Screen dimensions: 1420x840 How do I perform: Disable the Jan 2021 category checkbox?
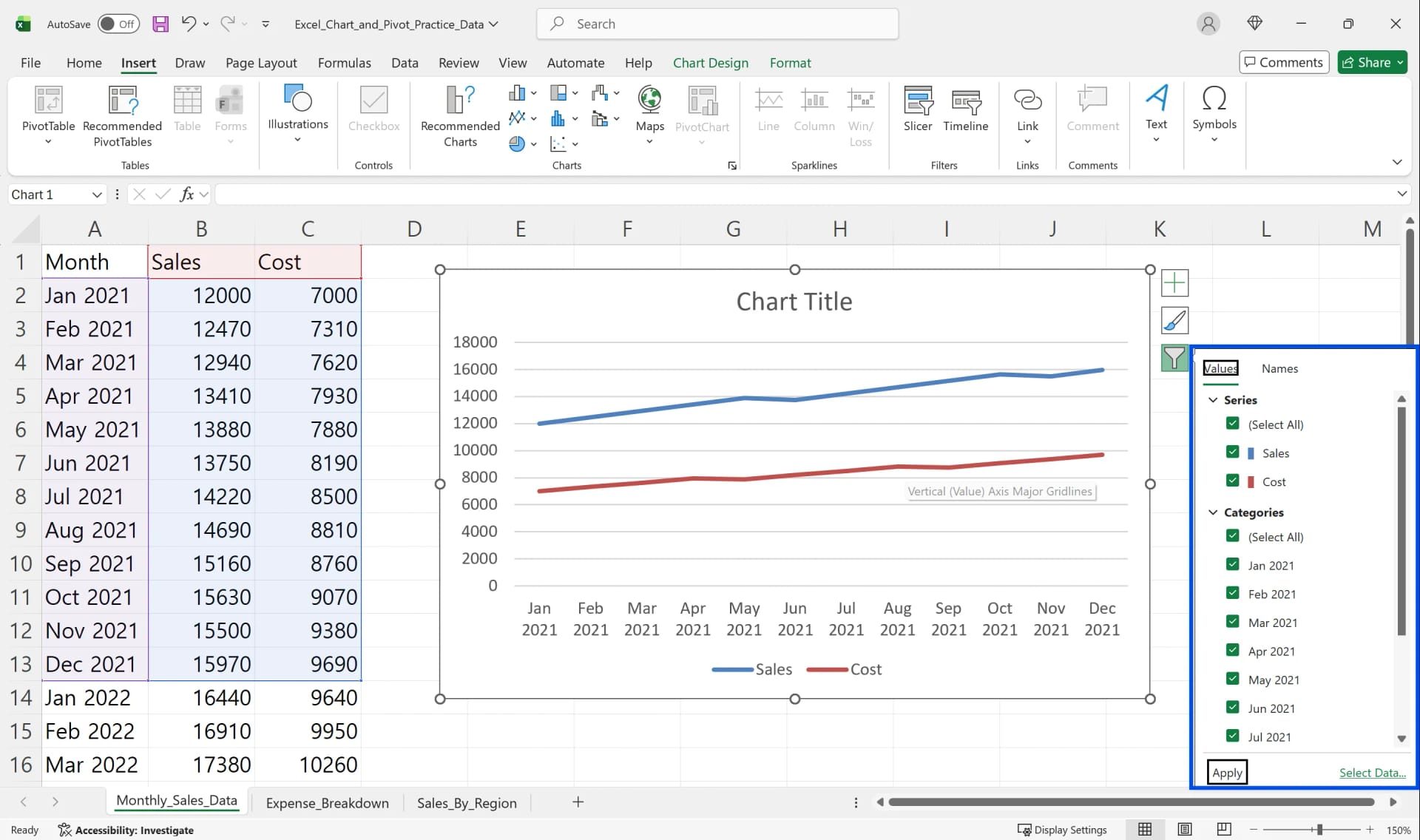click(1233, 564)
